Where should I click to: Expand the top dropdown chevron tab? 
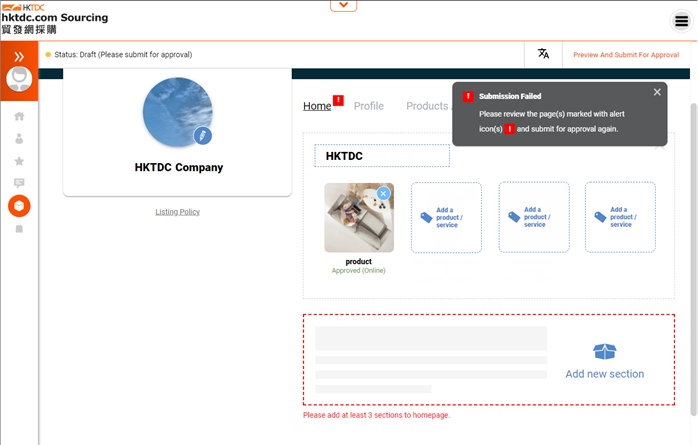[x=343, y=5]
